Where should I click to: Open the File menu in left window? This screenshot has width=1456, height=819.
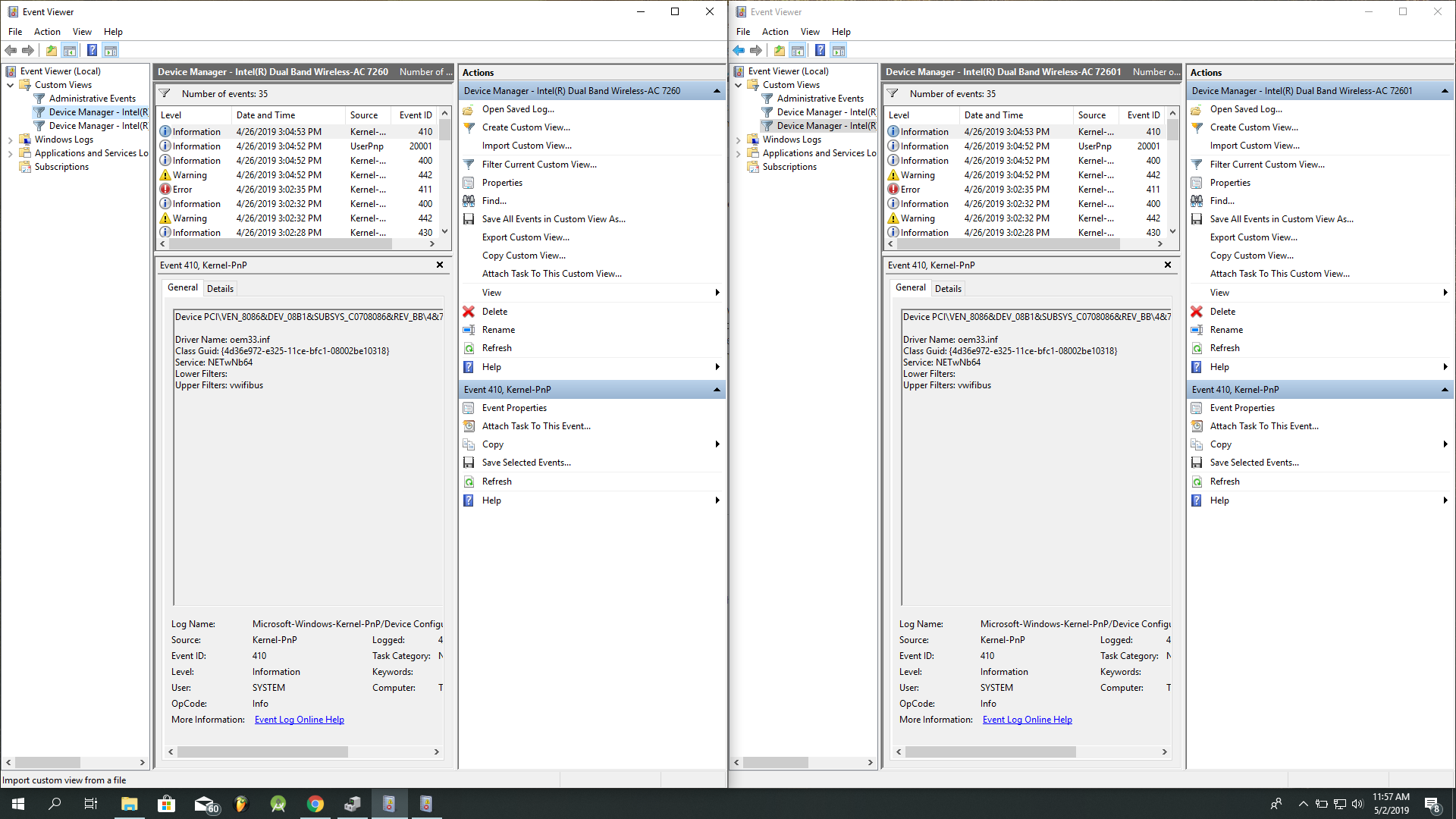click(x=15, y=32)
